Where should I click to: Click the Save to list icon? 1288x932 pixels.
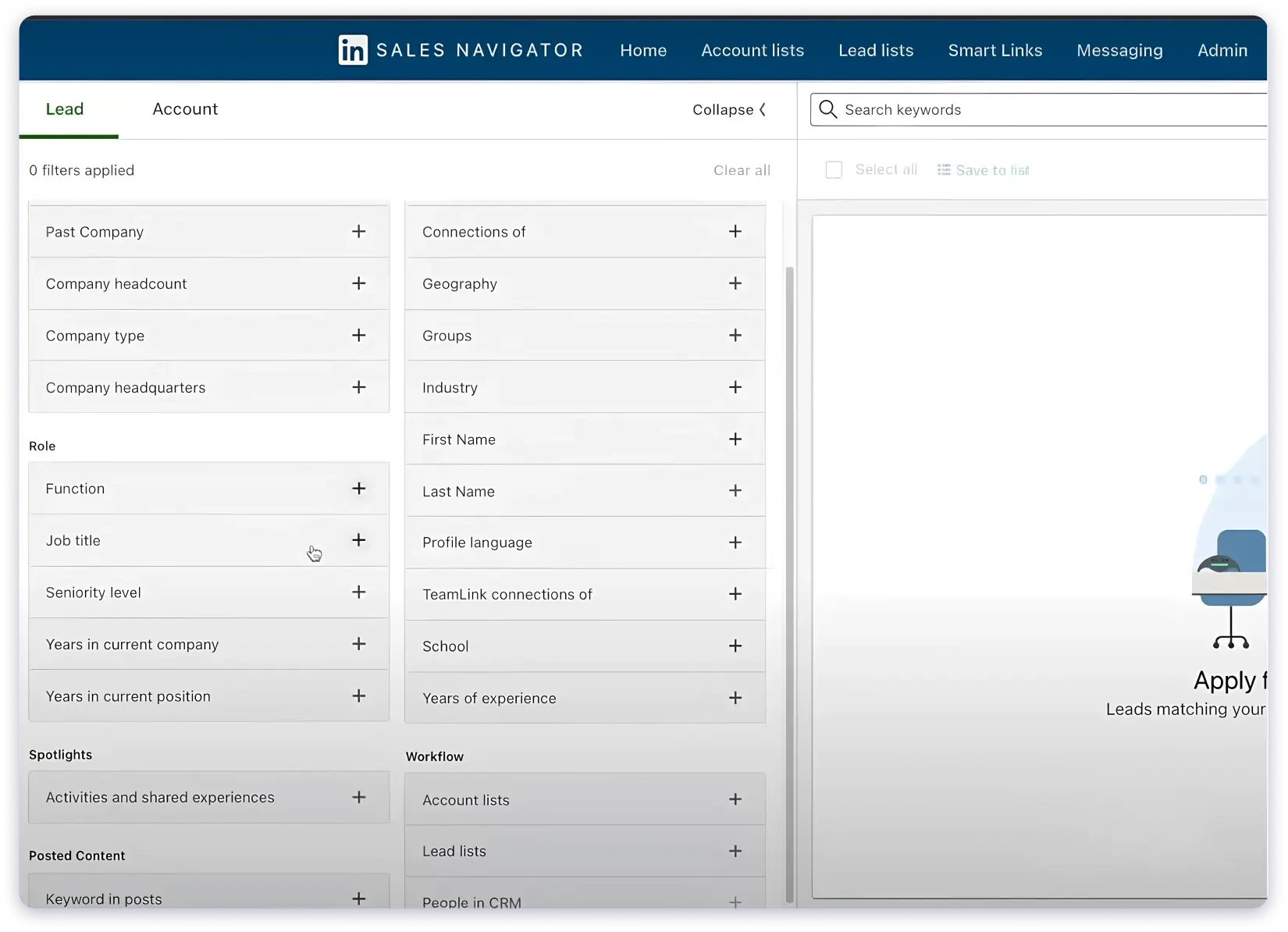943,169
